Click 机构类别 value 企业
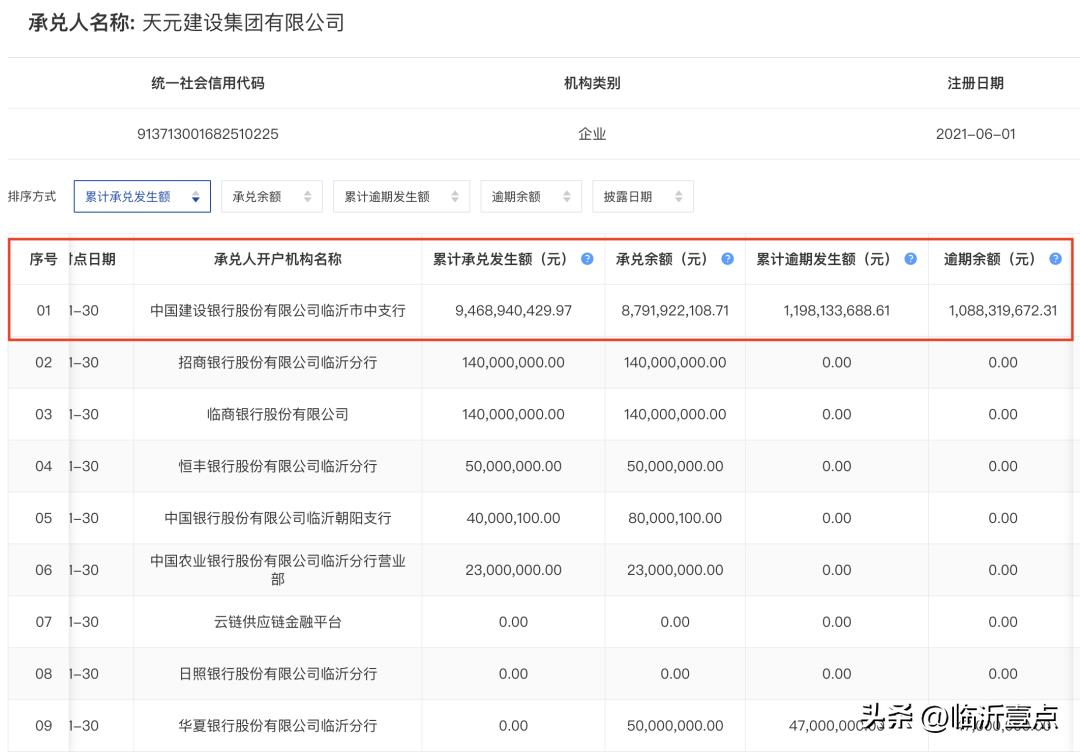This screenshot has height=752, width=1080. pyautogui.click(x=592, y=134)
